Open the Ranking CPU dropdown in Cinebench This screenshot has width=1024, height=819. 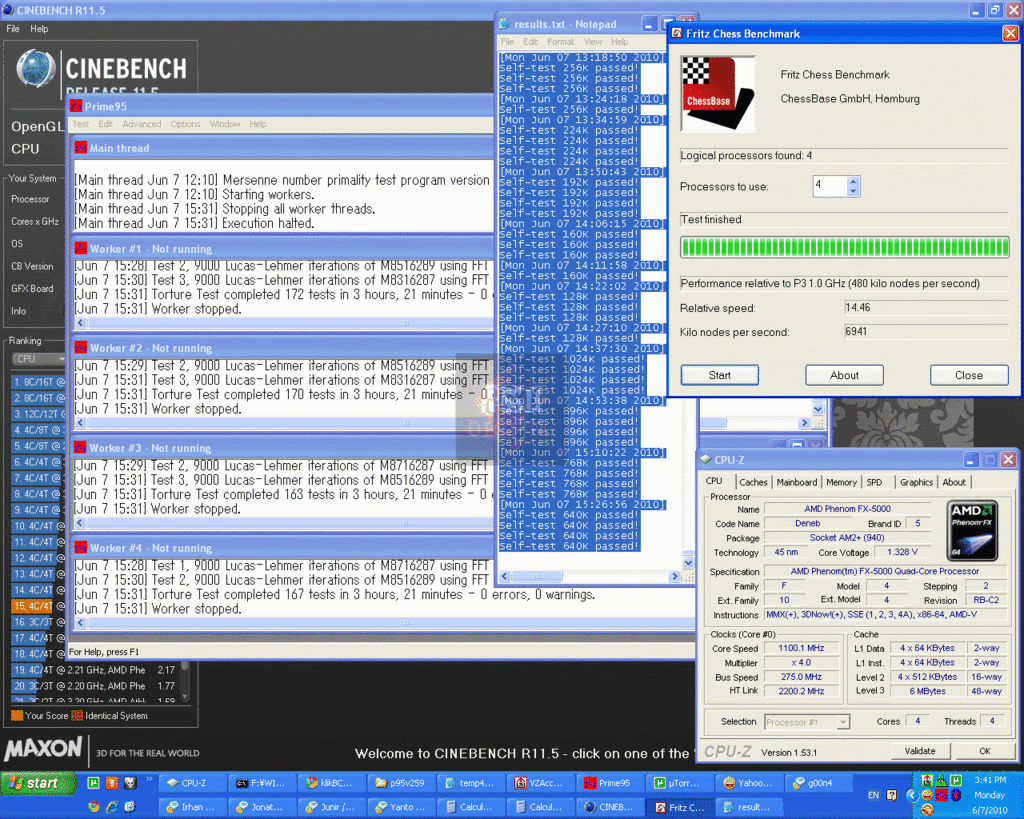pyautogui.click(x=39, y=359)
